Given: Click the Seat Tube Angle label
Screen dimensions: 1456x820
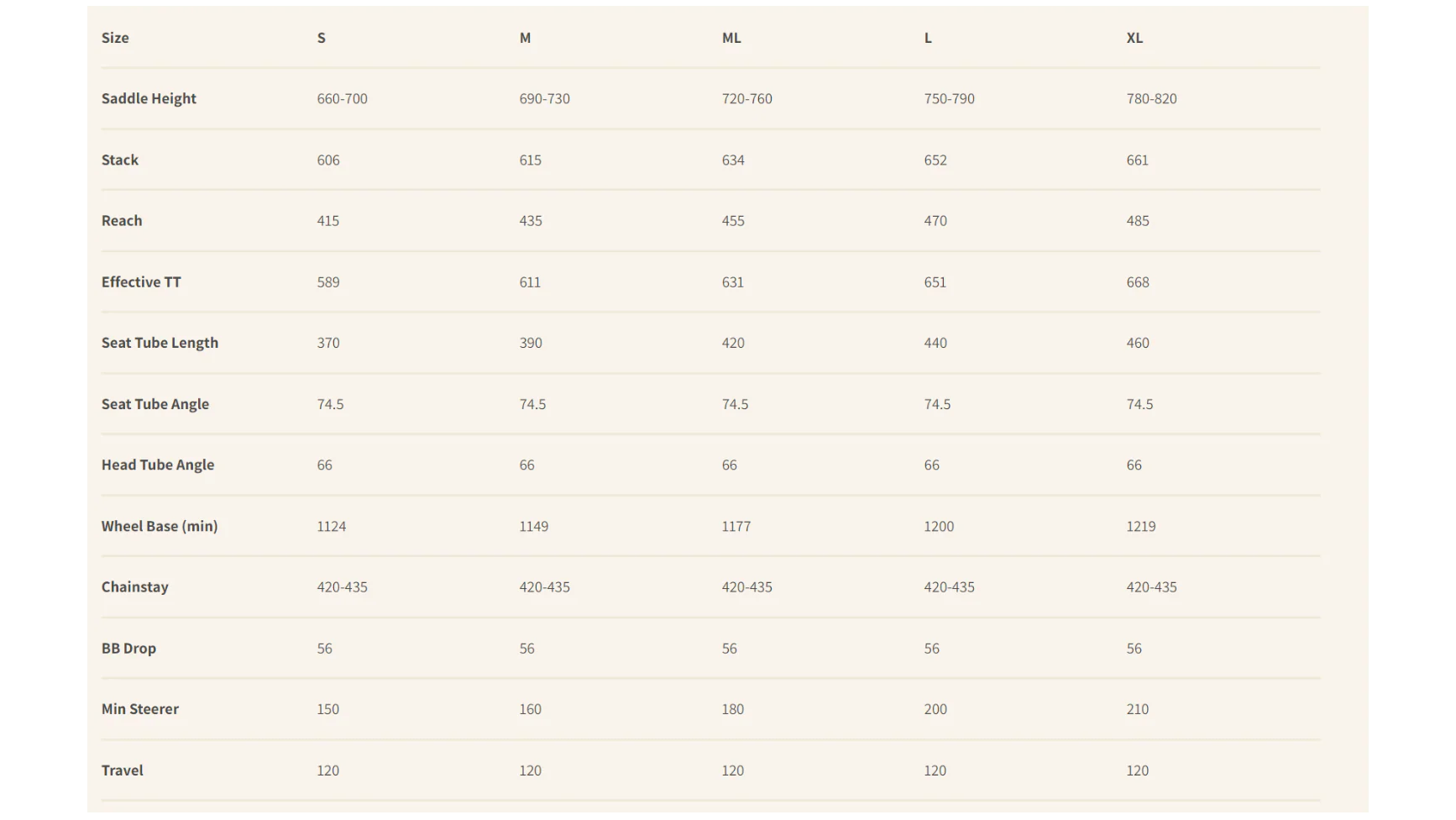Looking at the screenshot, I should pos(155,404).
